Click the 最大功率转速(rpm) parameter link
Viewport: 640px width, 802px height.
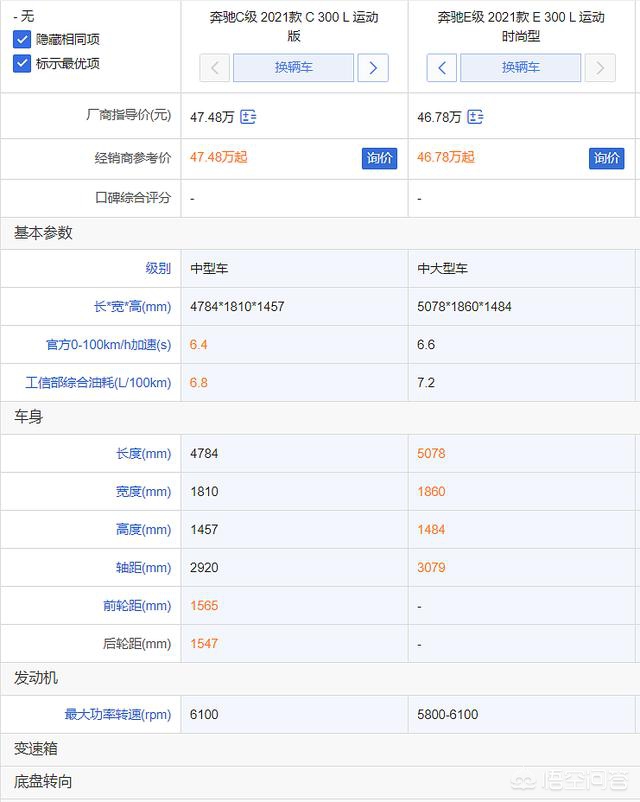118,715
